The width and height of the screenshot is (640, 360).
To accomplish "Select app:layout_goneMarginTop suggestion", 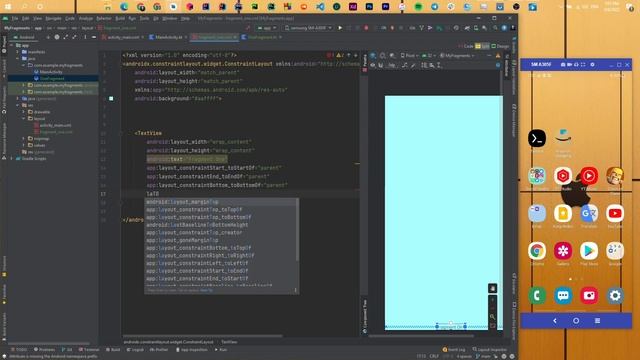I will tap(182, 240).
